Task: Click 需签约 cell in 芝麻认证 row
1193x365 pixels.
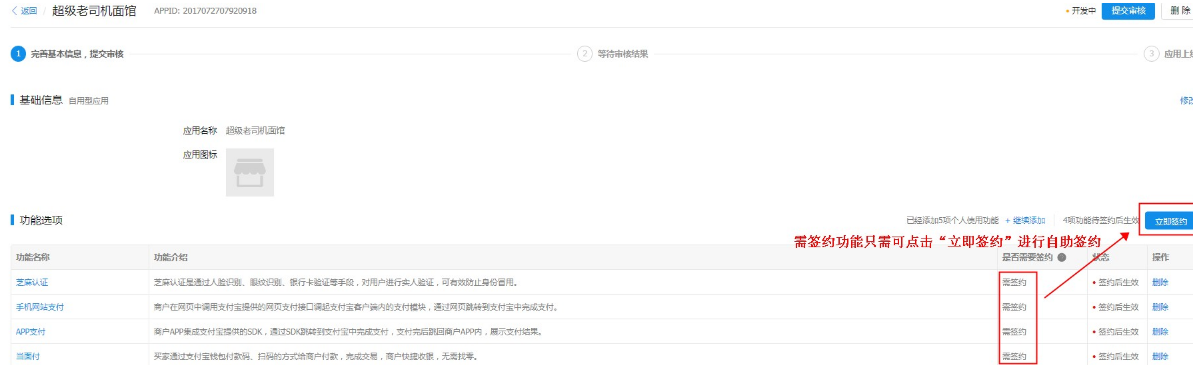Action: coord(1014,282)
